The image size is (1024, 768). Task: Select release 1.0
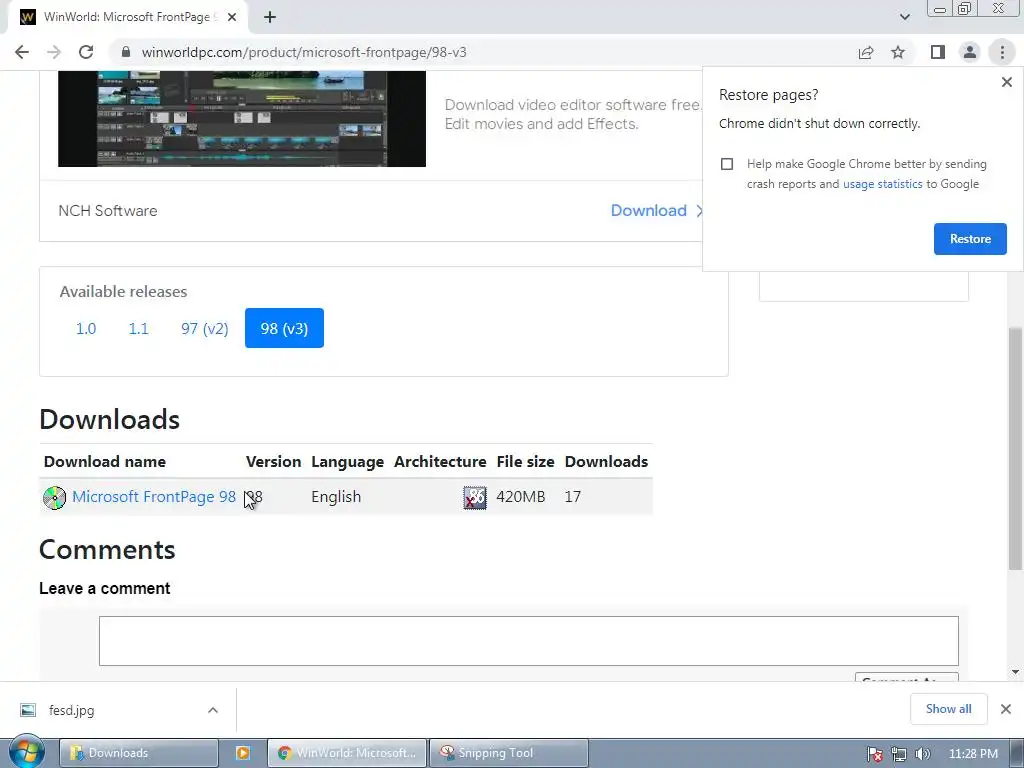tap(86, 328)
